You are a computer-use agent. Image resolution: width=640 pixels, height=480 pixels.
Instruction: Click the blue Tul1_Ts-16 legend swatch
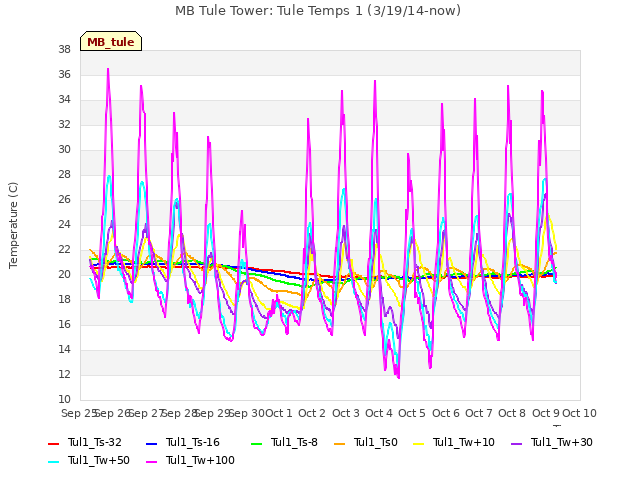[151, 443]
